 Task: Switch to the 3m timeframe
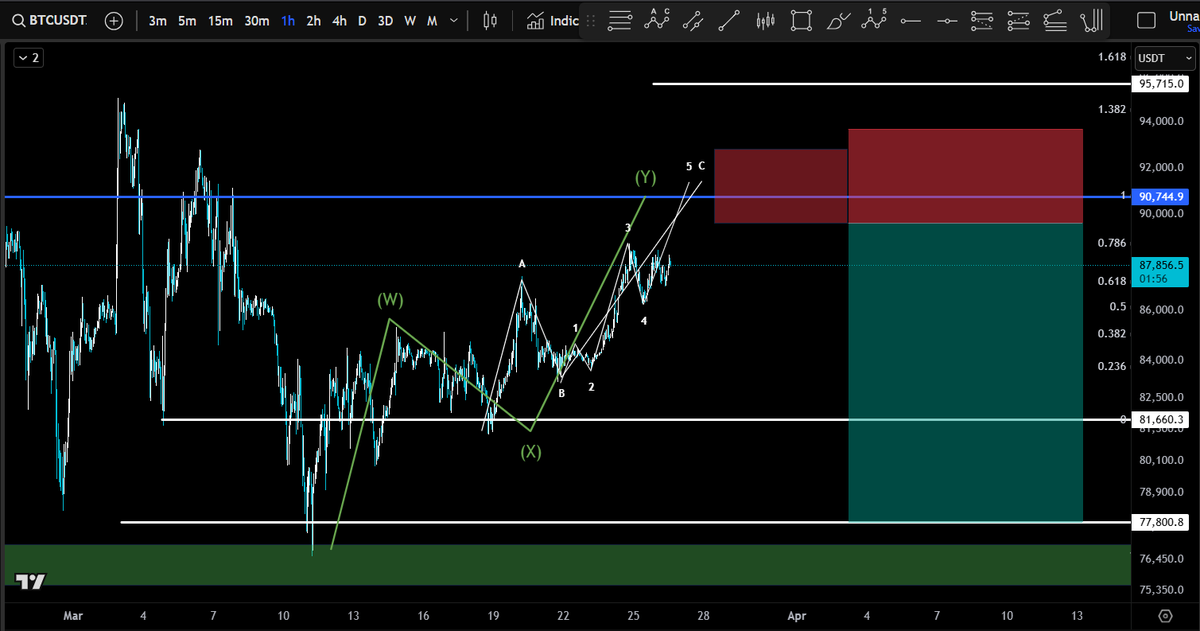[157, 20]
